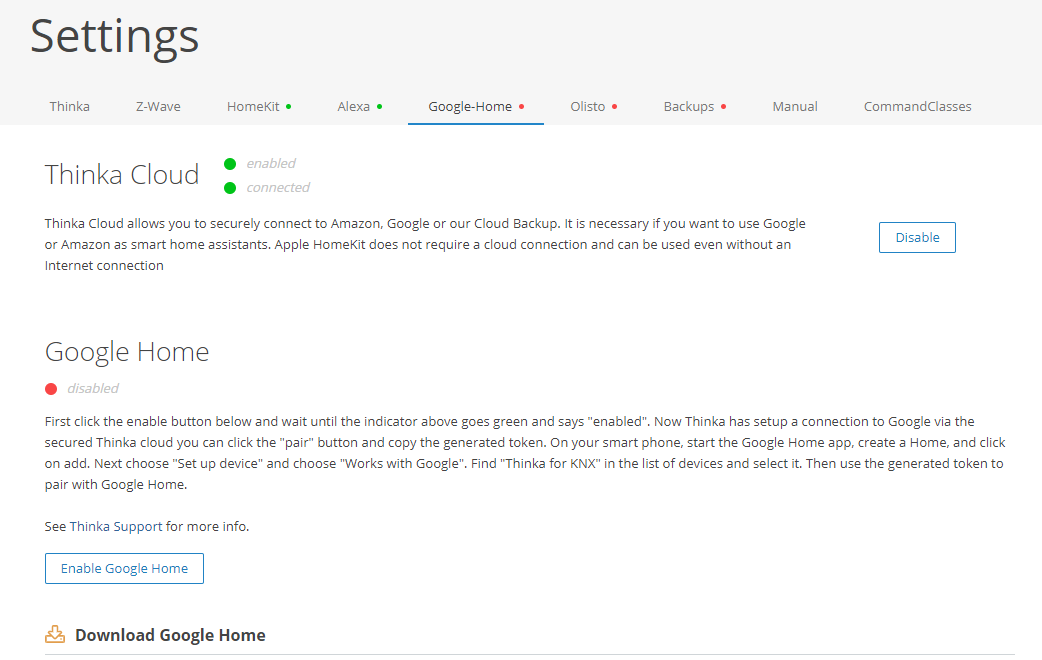Click the Download Google Home icon
The image size is (1042, 660).
[x=55, y=635]
